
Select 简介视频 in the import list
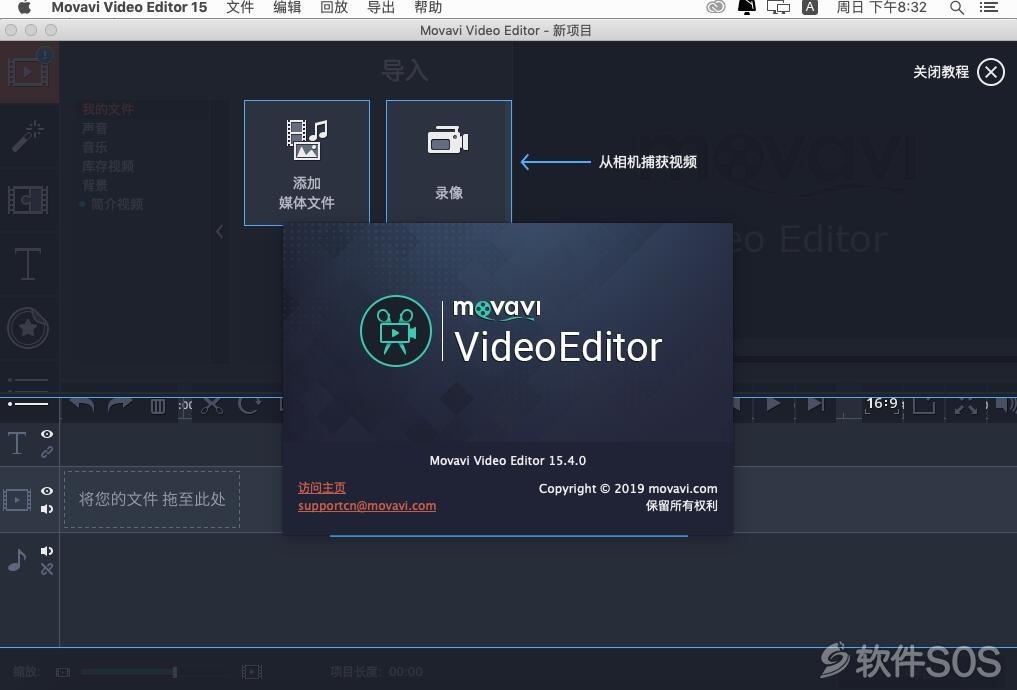pyautogui.click(x=116, y=204)
